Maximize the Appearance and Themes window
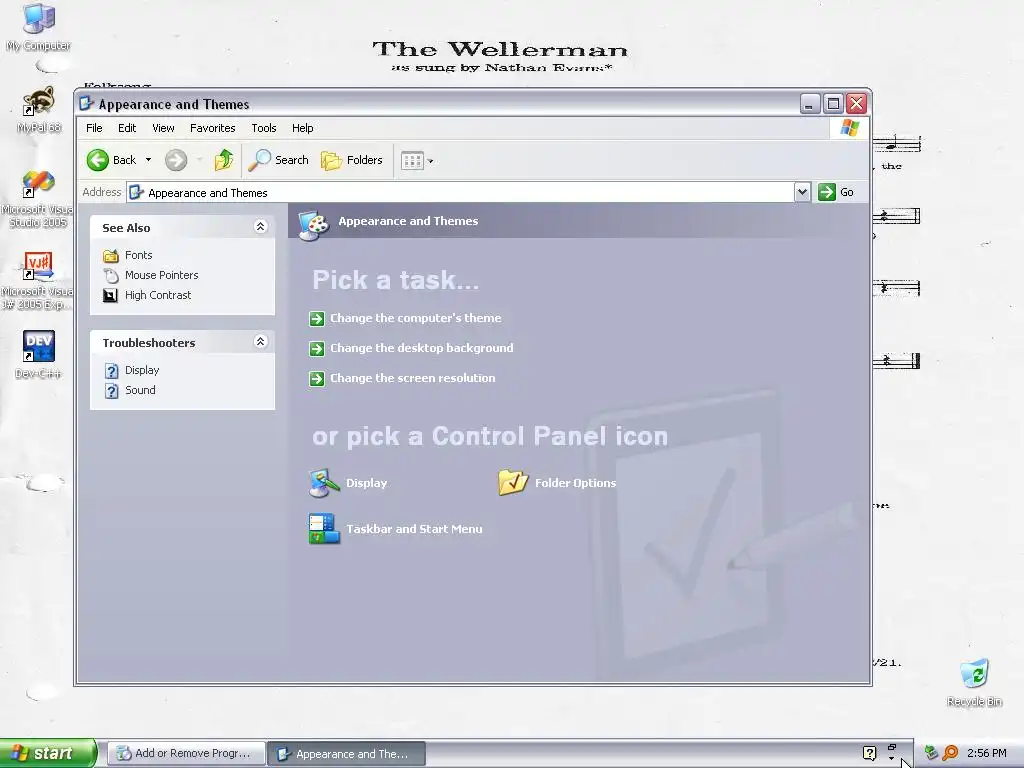 coord(833,104)
